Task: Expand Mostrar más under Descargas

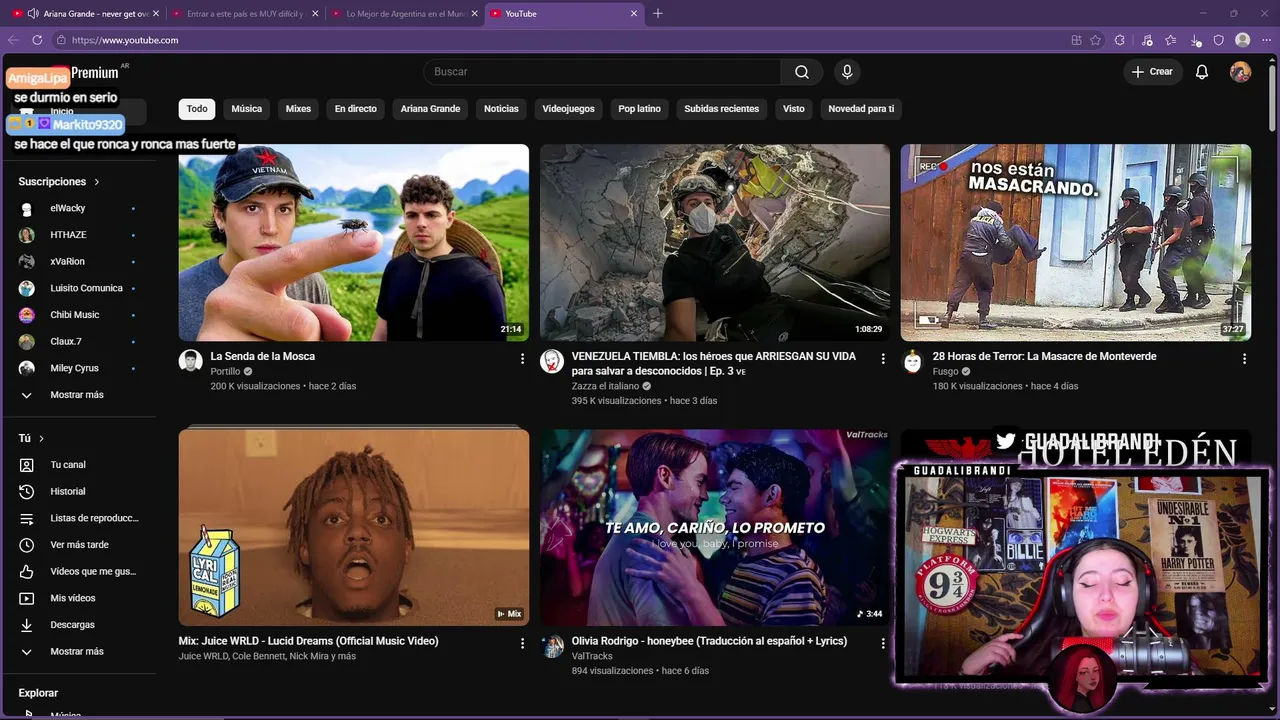Action: click(78, 651)
